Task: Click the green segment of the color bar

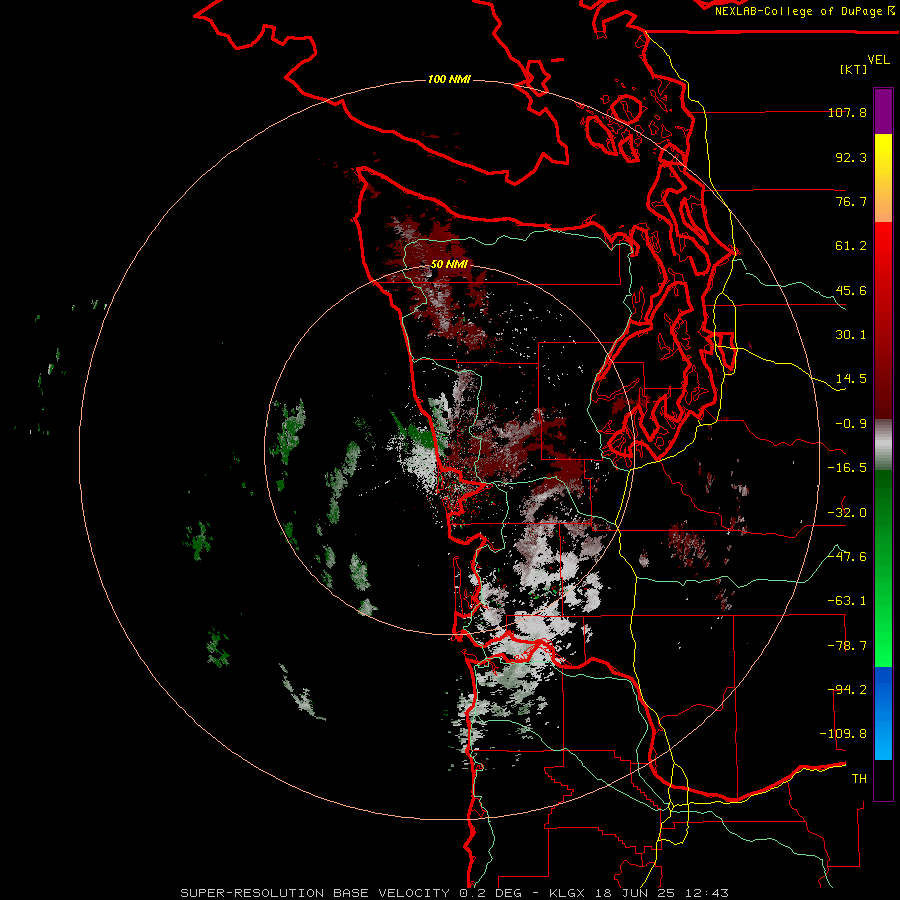Action: 883,568
